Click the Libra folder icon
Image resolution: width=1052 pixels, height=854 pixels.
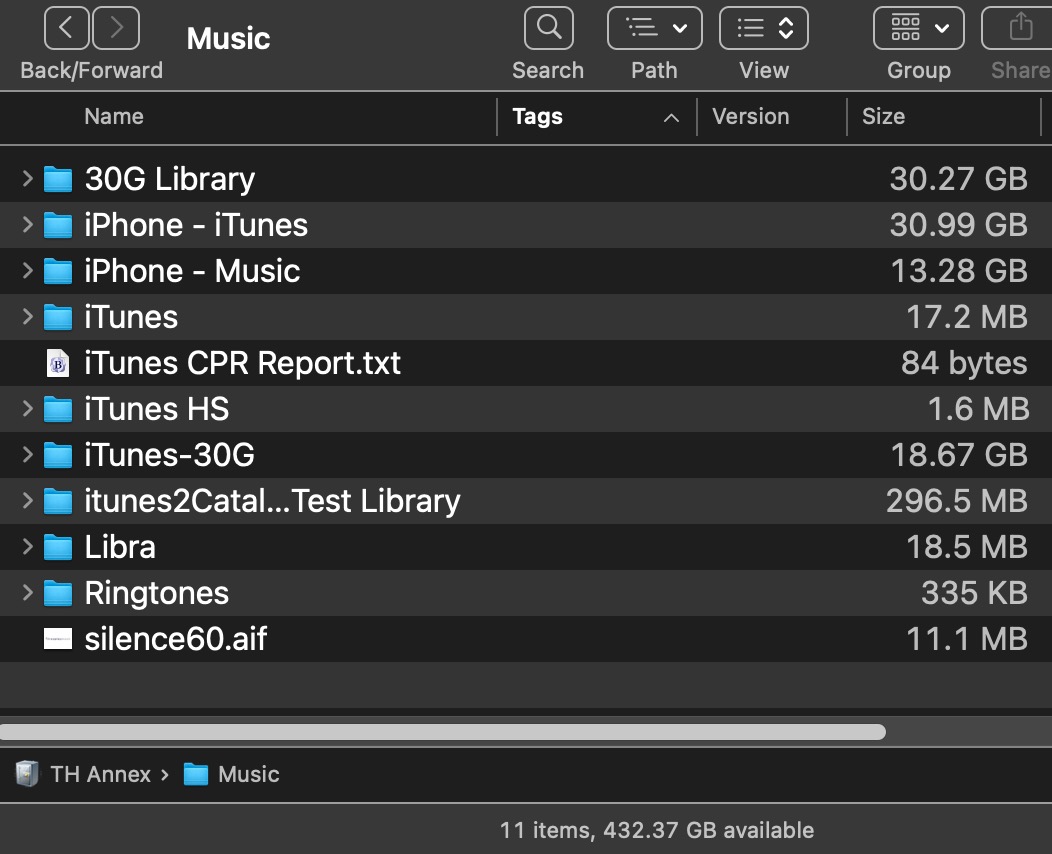point(58,547)
